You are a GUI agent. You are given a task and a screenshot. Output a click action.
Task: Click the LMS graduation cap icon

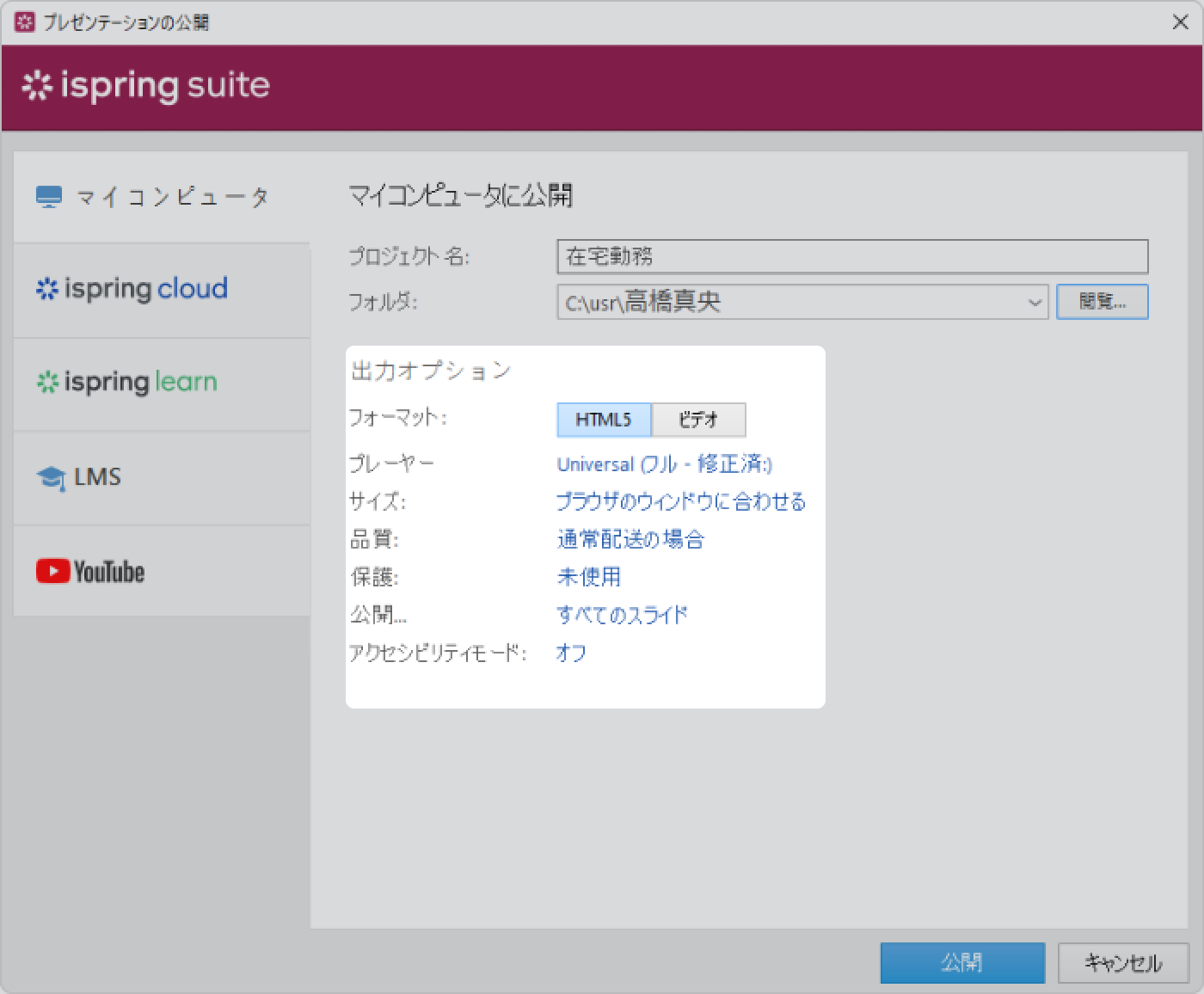51,478
